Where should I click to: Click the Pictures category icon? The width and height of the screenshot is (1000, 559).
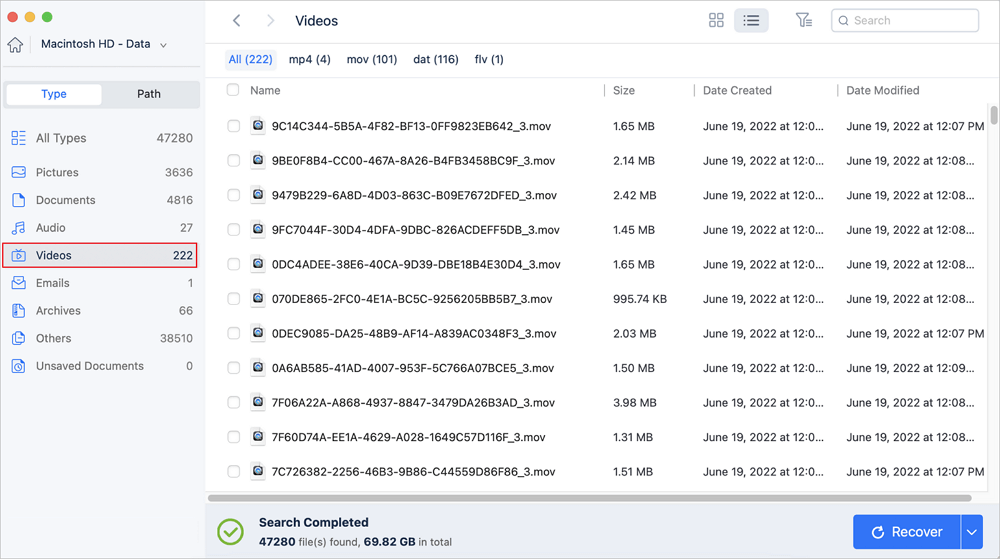pos(18,172)
